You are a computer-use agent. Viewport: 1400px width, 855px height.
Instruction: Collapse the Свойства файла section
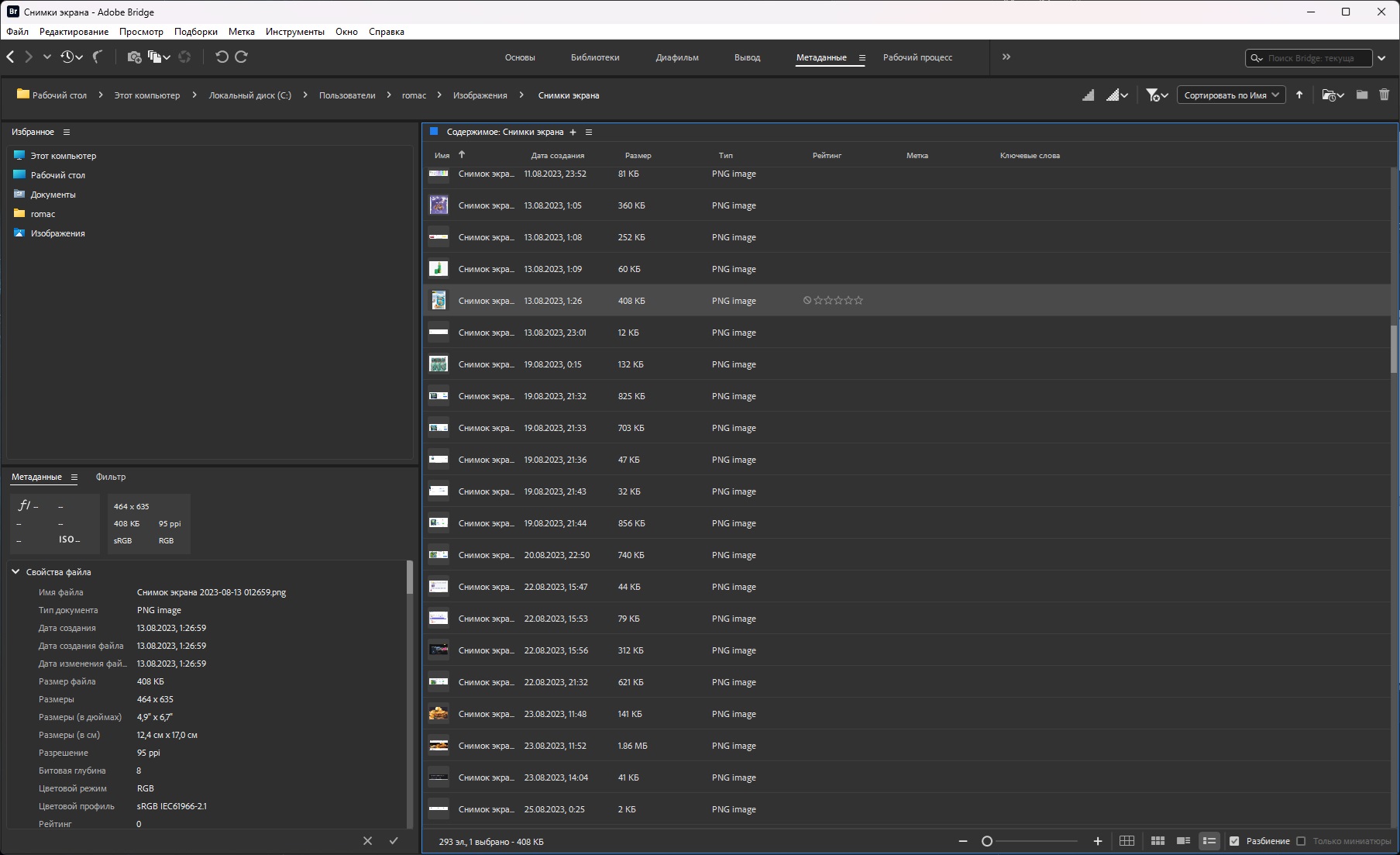15,572
